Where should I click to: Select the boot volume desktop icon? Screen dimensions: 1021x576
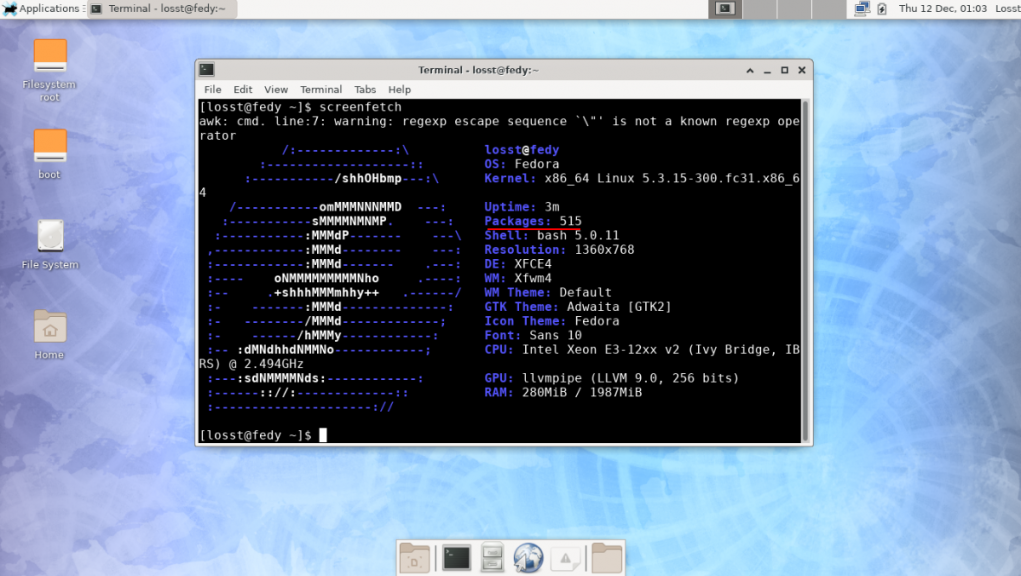pyautogui.click(x=49, y=154)
